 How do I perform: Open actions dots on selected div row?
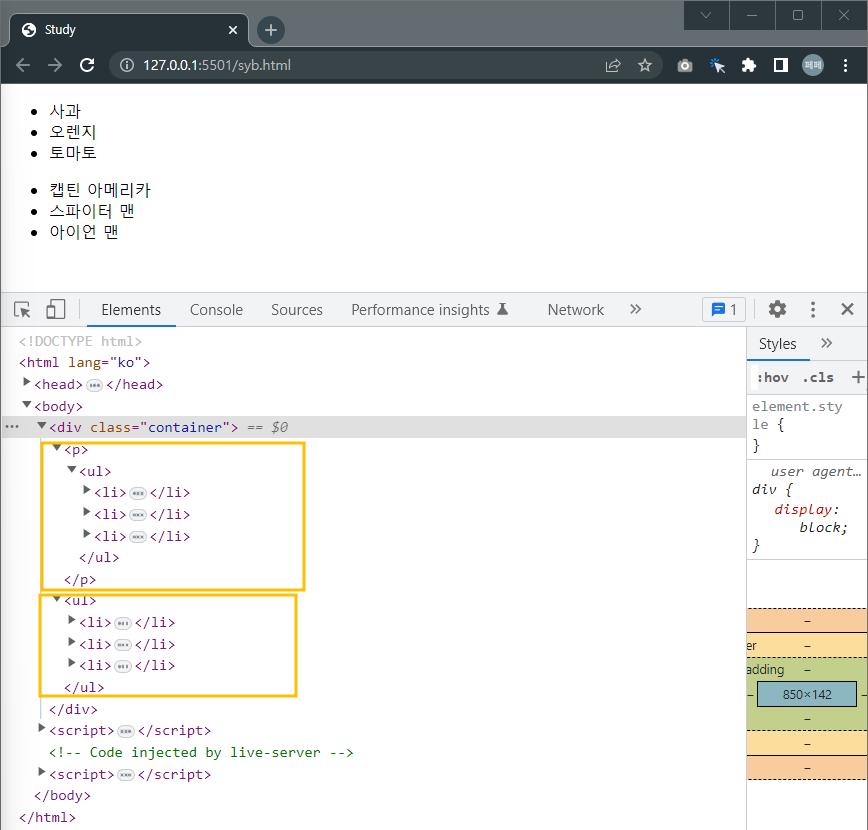[x=12, y=427]
